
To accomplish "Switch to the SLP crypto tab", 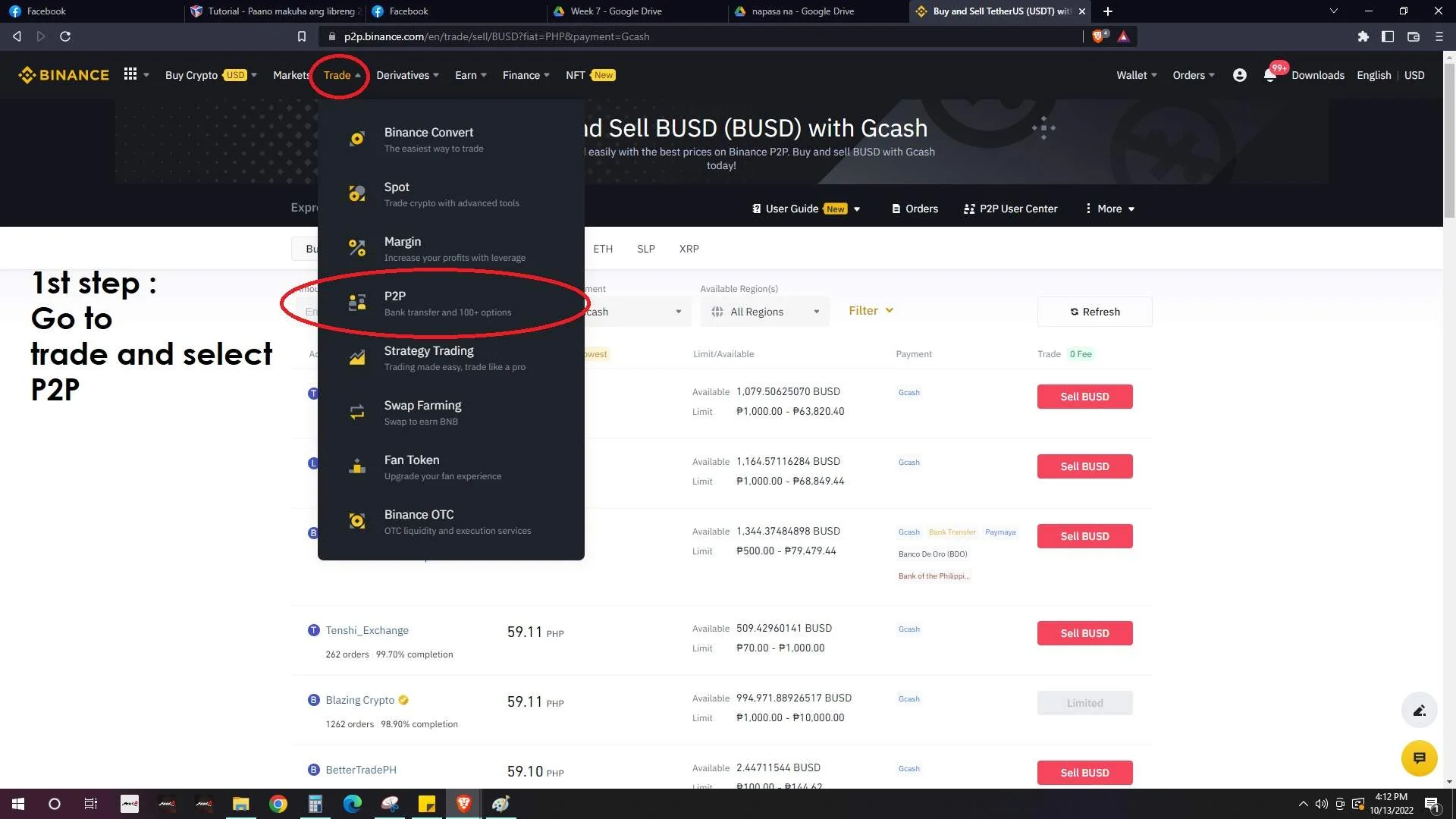I will pyautogui.click(x=646, y=249).
